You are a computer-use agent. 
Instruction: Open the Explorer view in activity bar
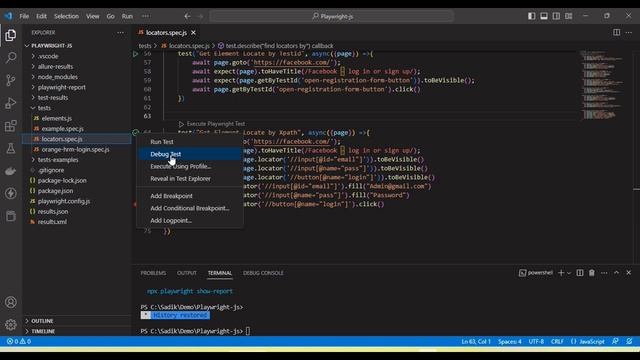point(11,35)
